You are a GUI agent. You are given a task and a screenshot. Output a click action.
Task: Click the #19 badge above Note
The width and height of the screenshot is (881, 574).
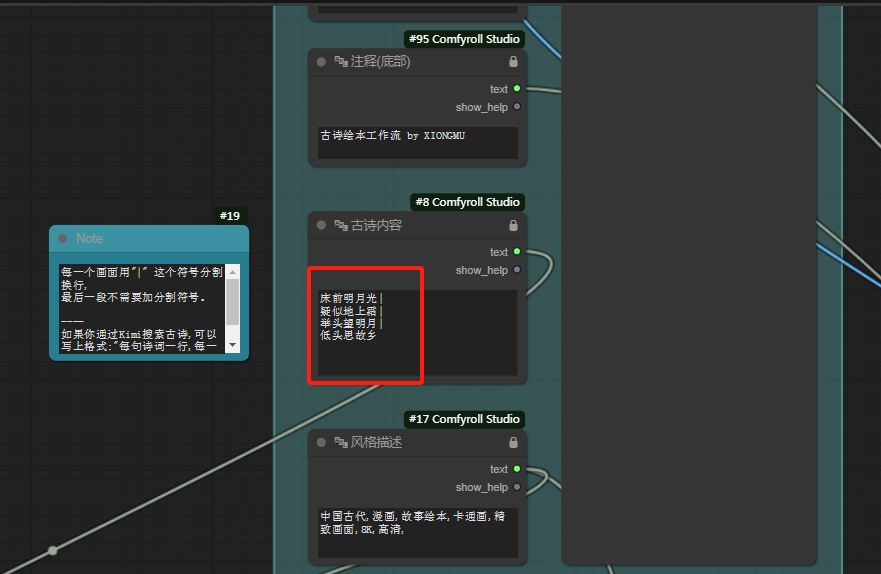230,216
